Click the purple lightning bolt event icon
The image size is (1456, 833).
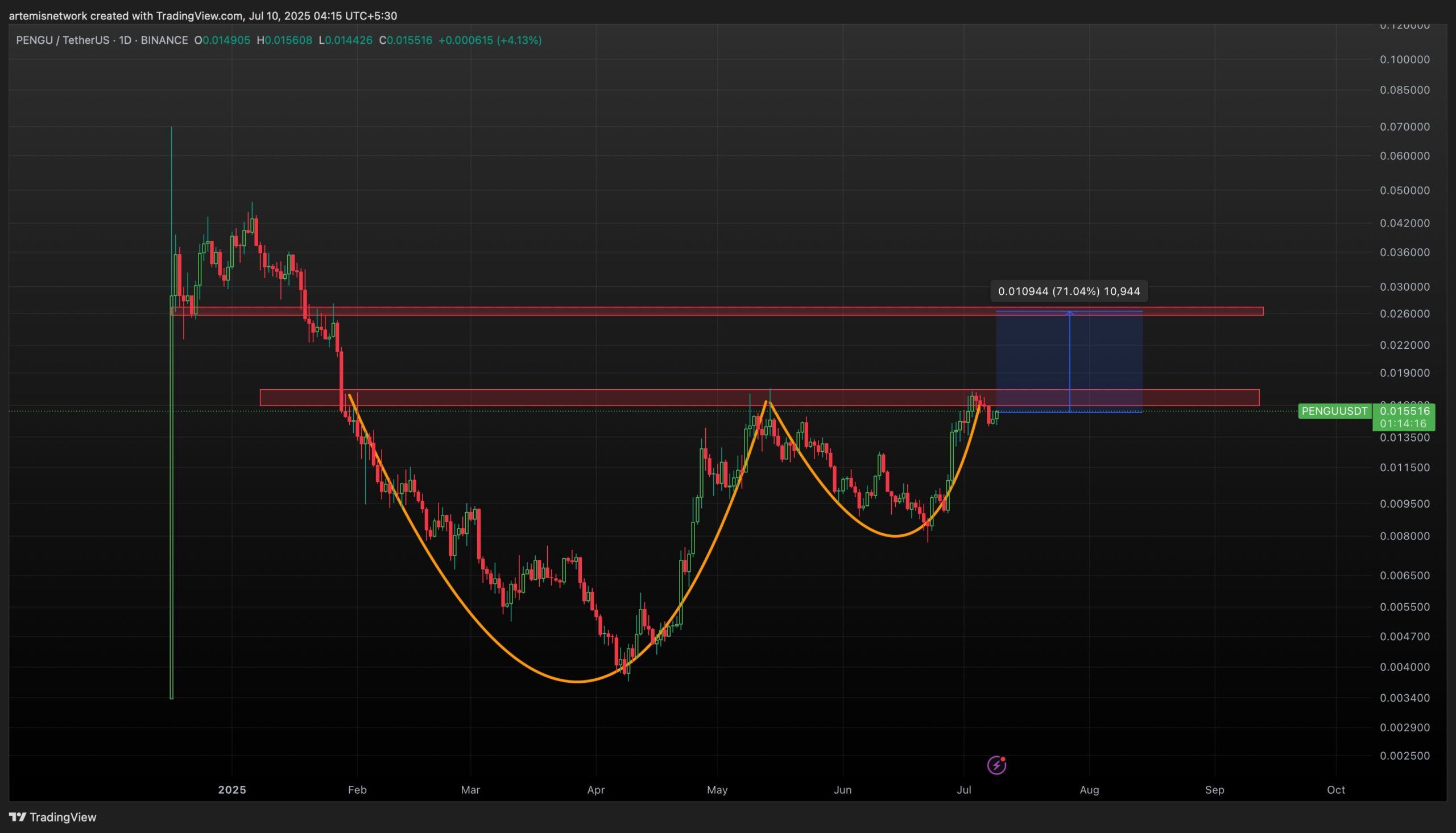(x=996, y=765)
